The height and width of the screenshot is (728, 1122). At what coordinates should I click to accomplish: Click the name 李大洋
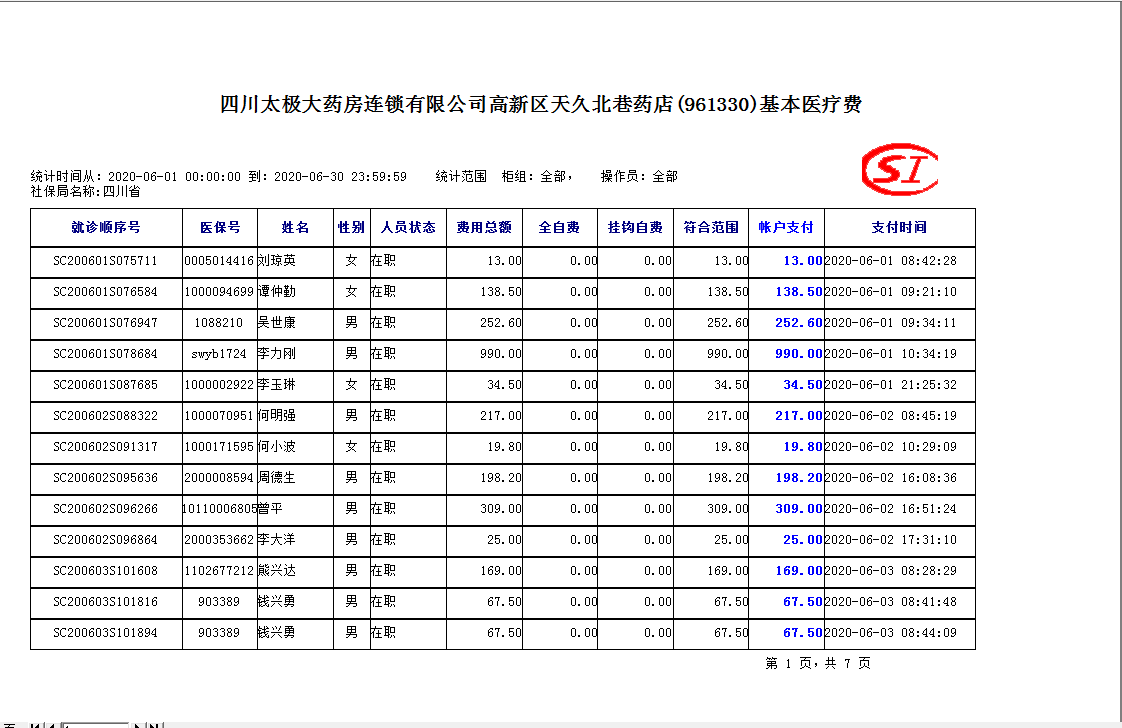tap(277, 540)
